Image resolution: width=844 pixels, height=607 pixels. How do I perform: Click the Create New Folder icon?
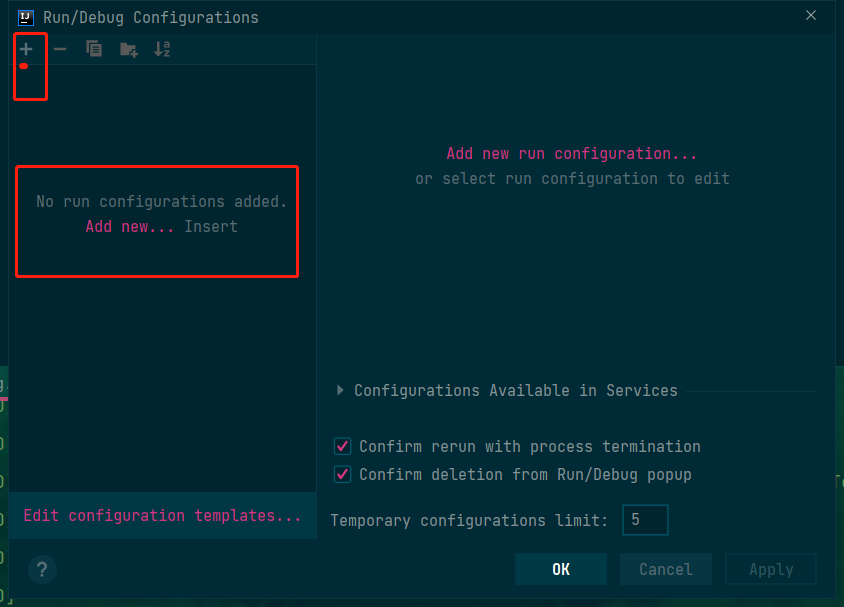[x=128, y=49]
